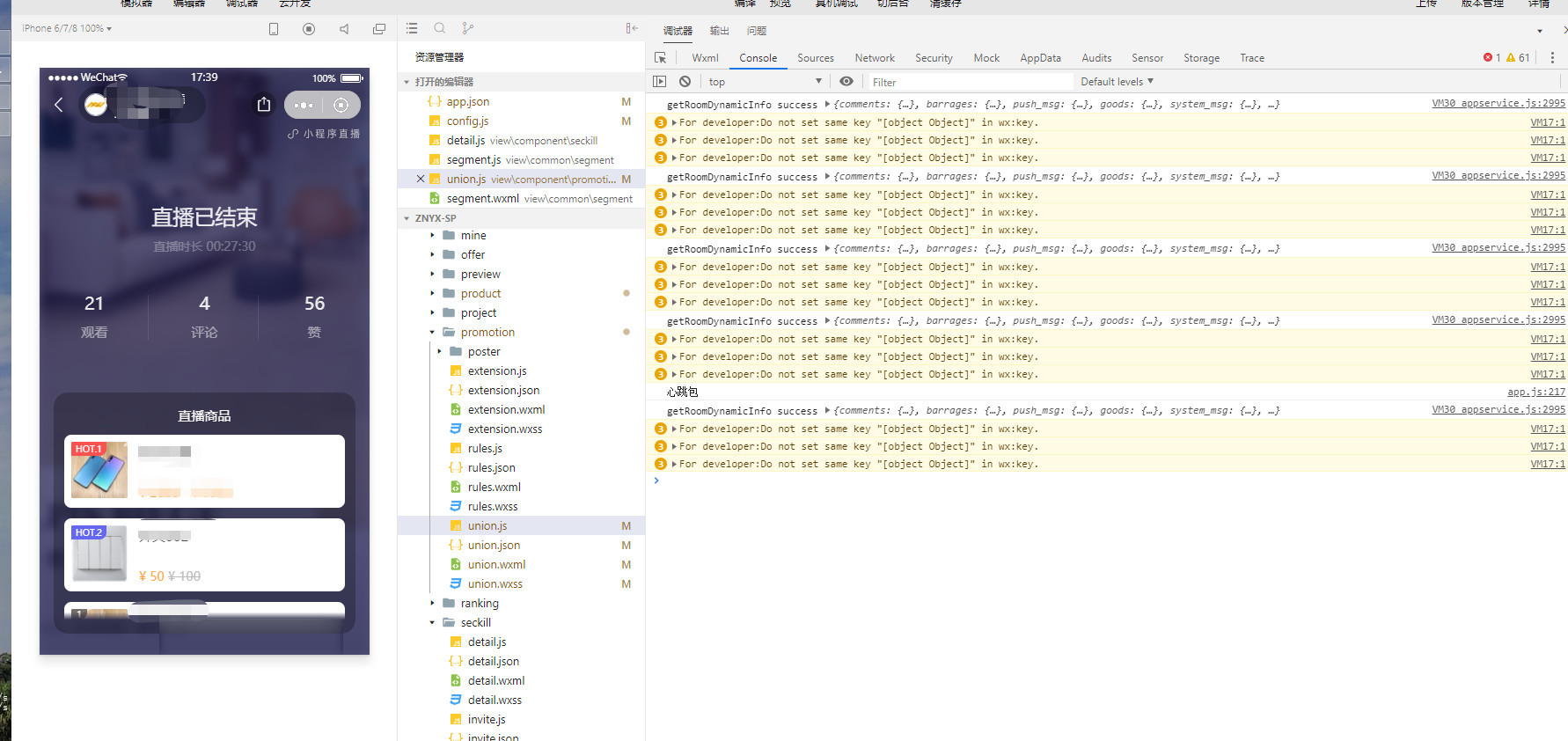The width and height of the screenshot is (1568, 741).
Task: Click the console Filter input field
Action: 971,82
